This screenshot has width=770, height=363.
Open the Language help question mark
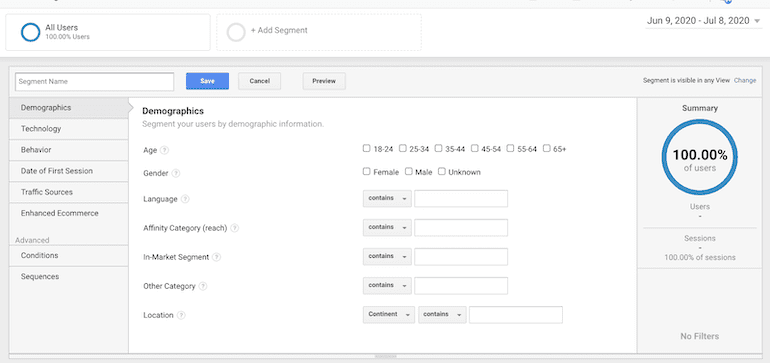point(185,199)
